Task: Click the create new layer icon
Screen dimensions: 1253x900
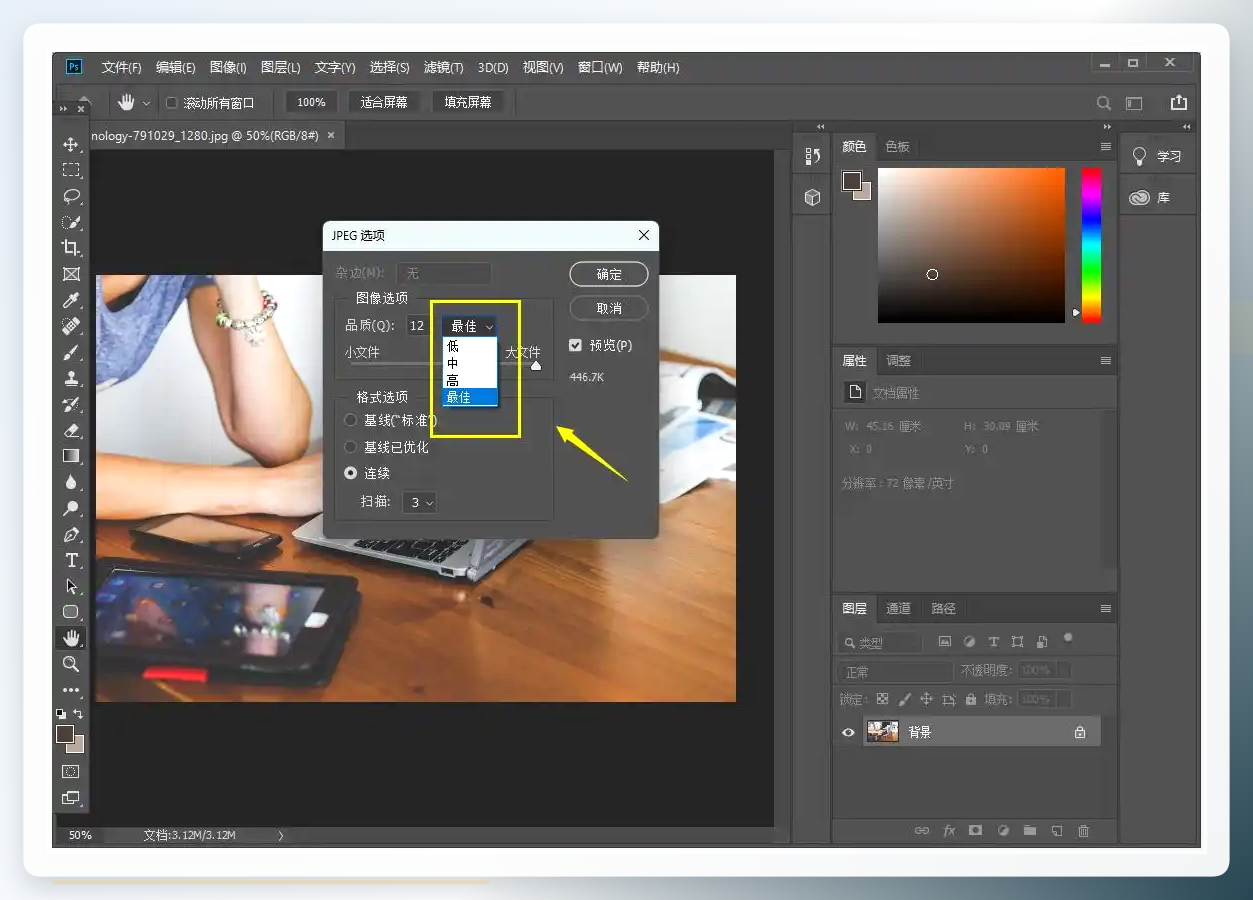Action: click(1056, 830)
